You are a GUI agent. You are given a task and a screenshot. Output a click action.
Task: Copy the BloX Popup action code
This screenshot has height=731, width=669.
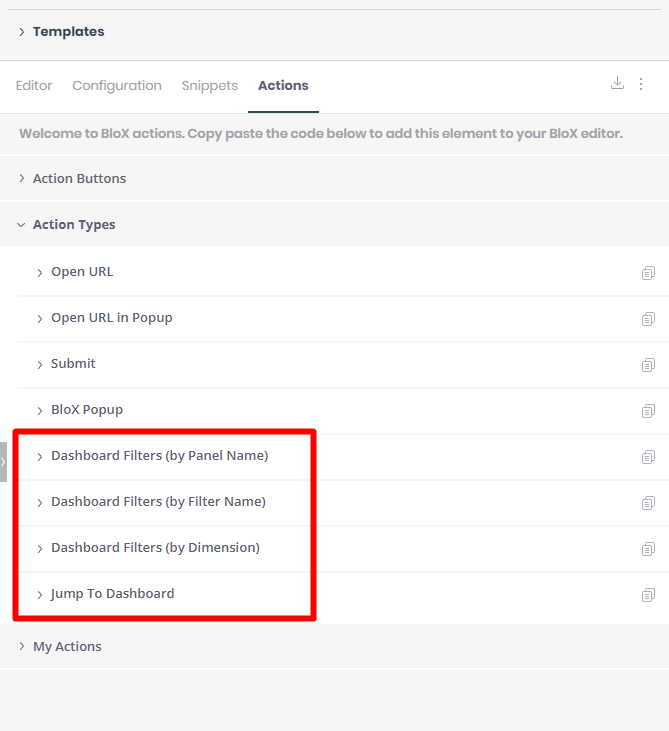648,411
